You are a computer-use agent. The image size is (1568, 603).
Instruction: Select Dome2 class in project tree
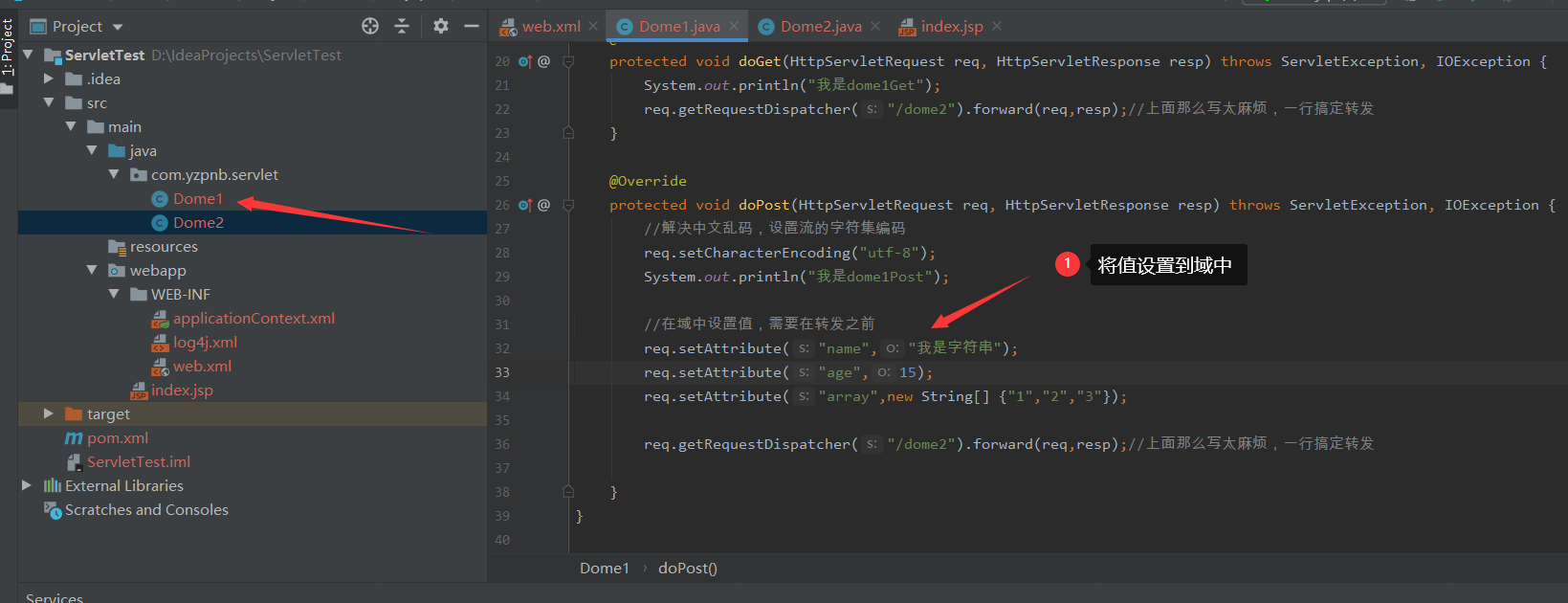pyautogui.click(x=198, y=222)
